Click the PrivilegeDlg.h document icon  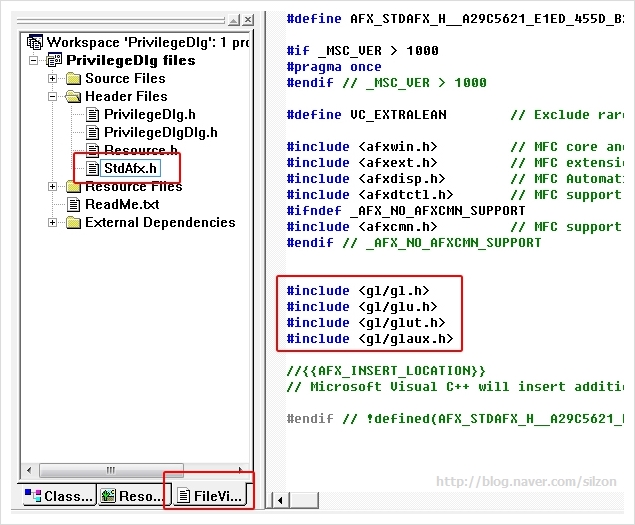(92, 115)
